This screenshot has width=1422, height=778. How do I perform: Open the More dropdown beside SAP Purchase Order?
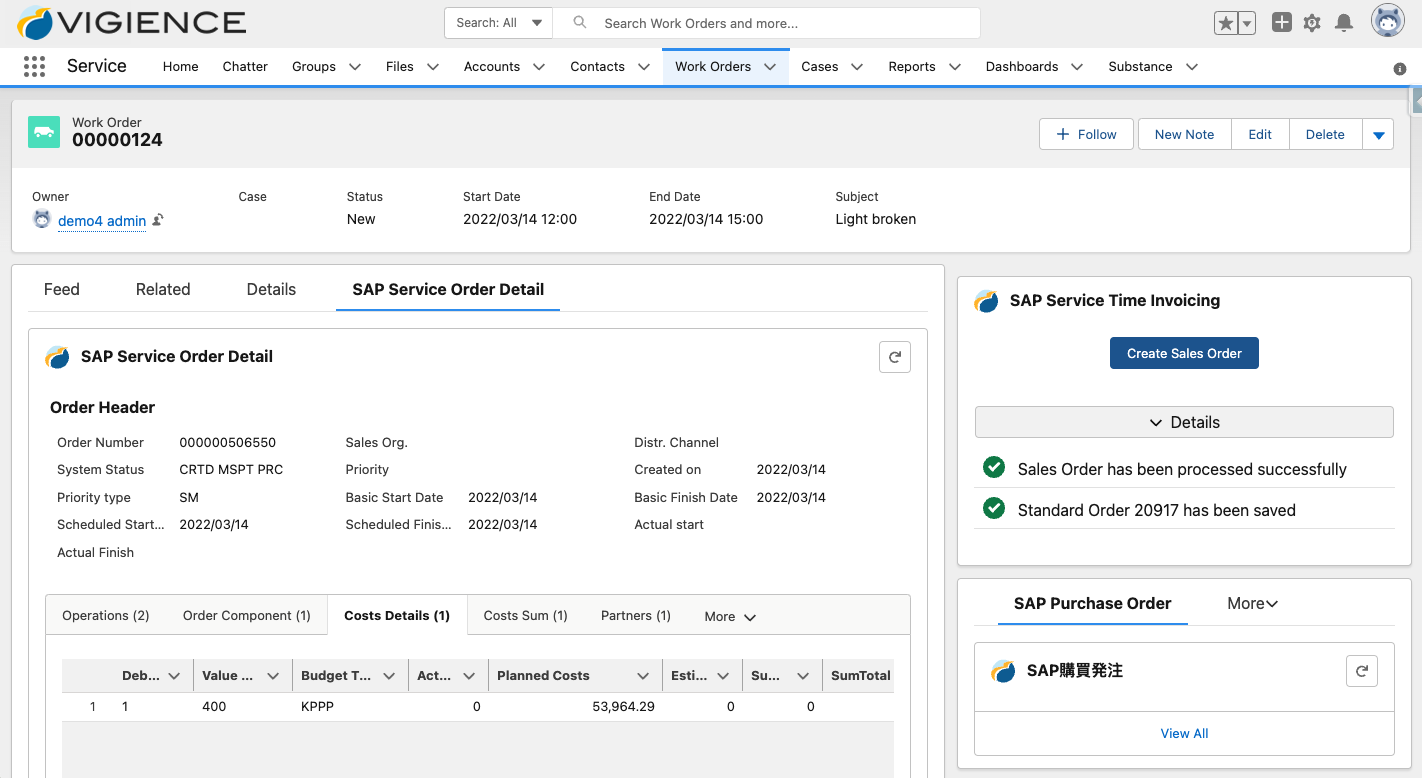point(1253,604)
